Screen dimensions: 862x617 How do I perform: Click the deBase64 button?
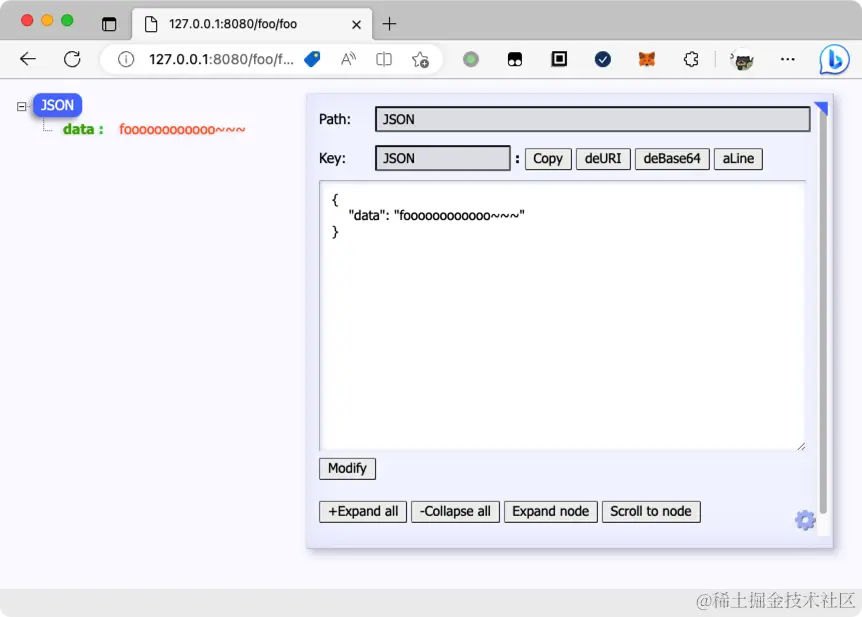672,158
